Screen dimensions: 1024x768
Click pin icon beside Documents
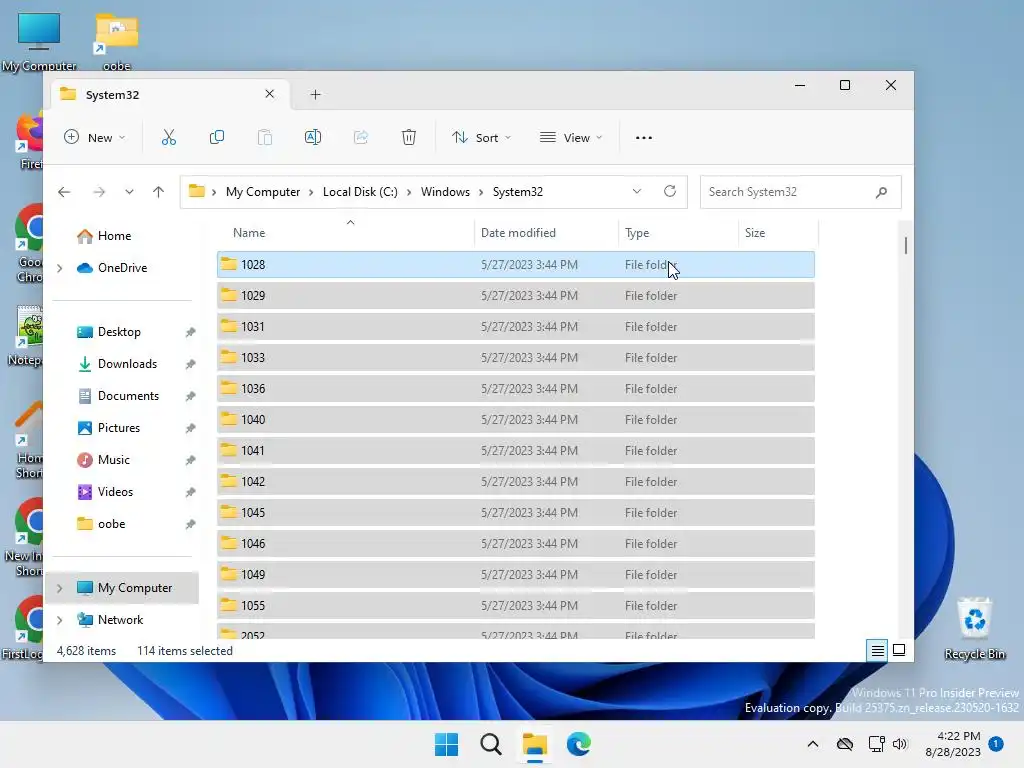tap(190, 396)
